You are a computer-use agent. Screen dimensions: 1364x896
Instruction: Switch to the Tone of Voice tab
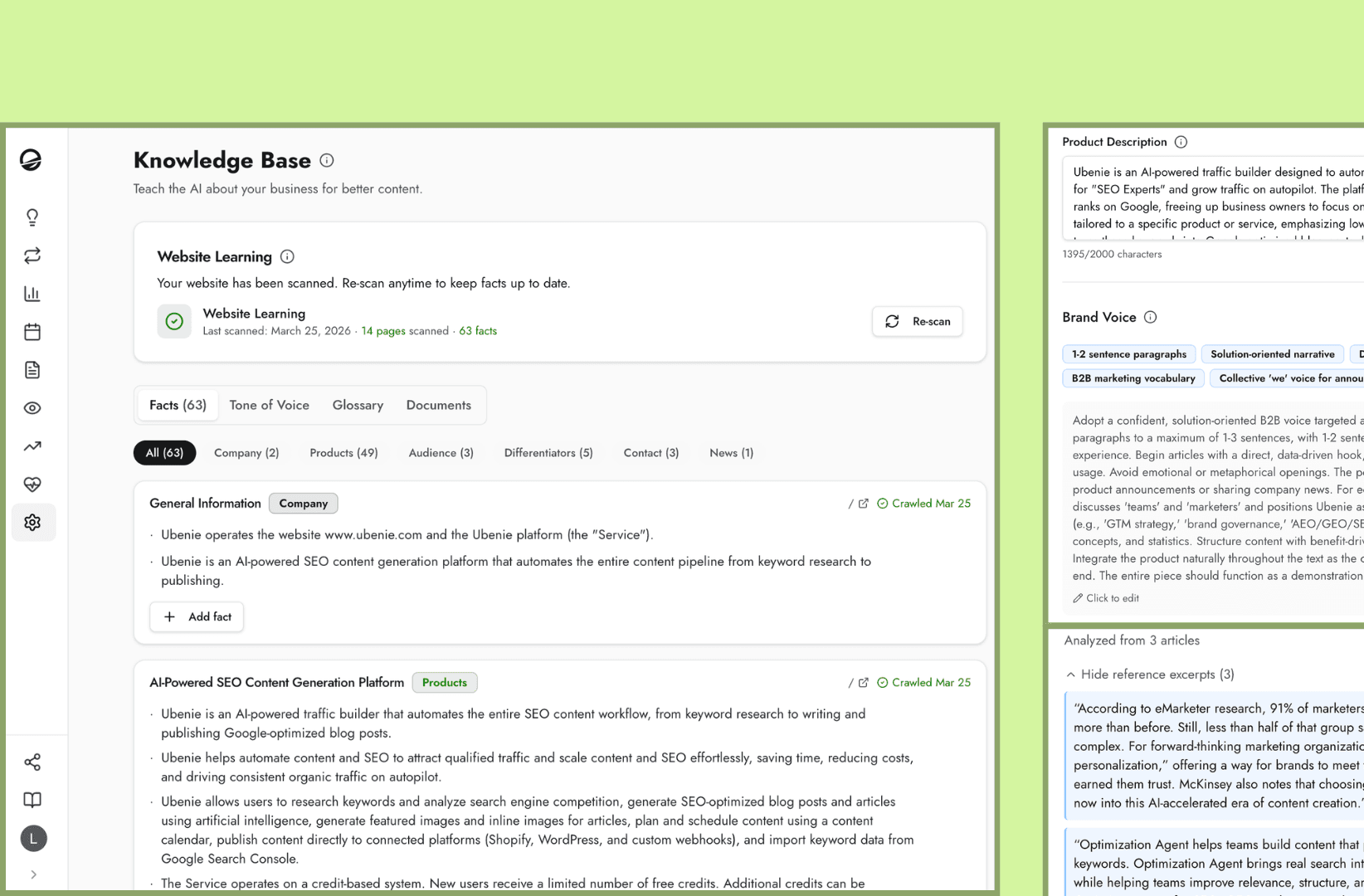click(x=269, y=405)
